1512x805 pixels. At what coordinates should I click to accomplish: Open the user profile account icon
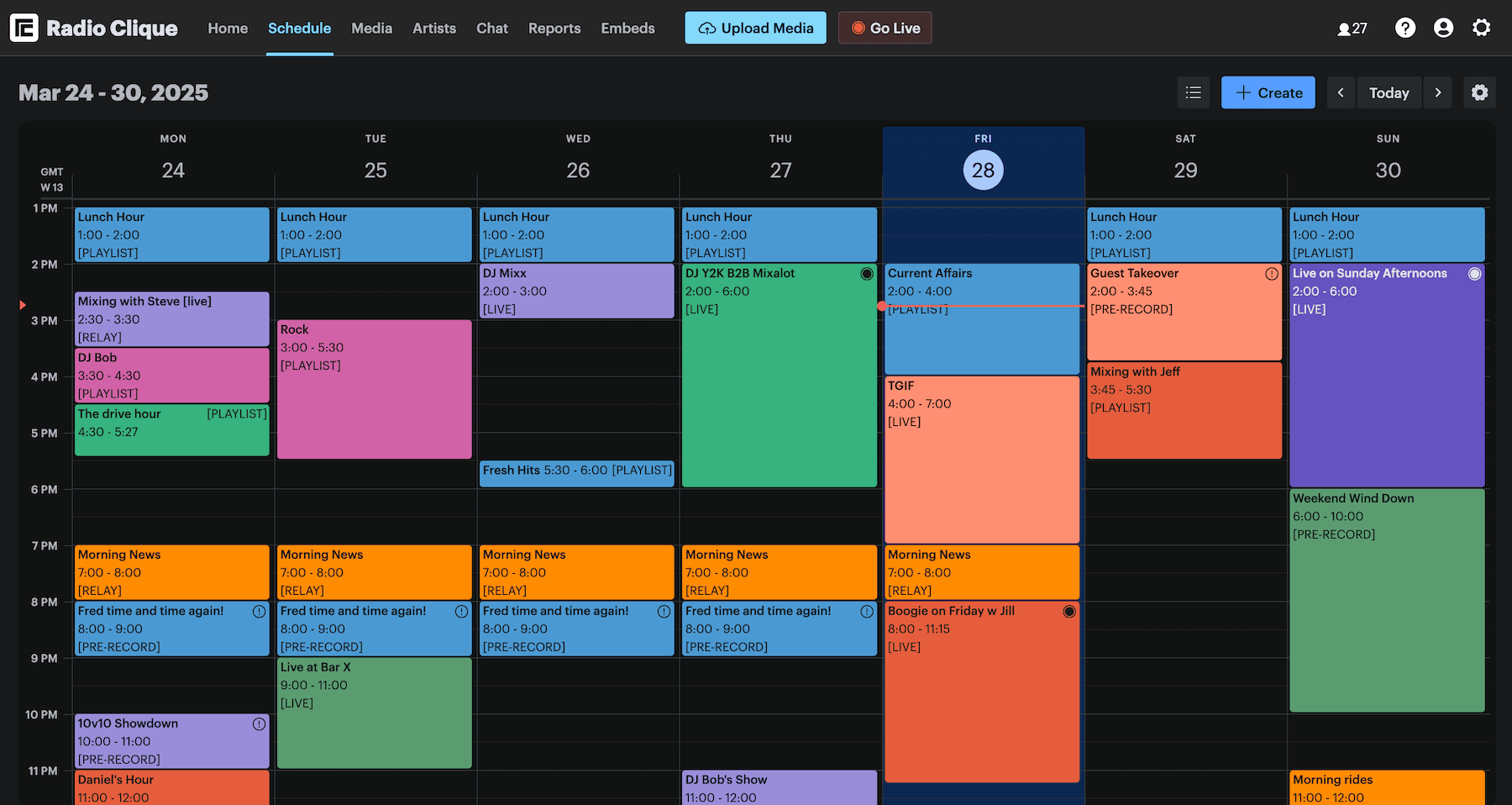click(1443, 28)
